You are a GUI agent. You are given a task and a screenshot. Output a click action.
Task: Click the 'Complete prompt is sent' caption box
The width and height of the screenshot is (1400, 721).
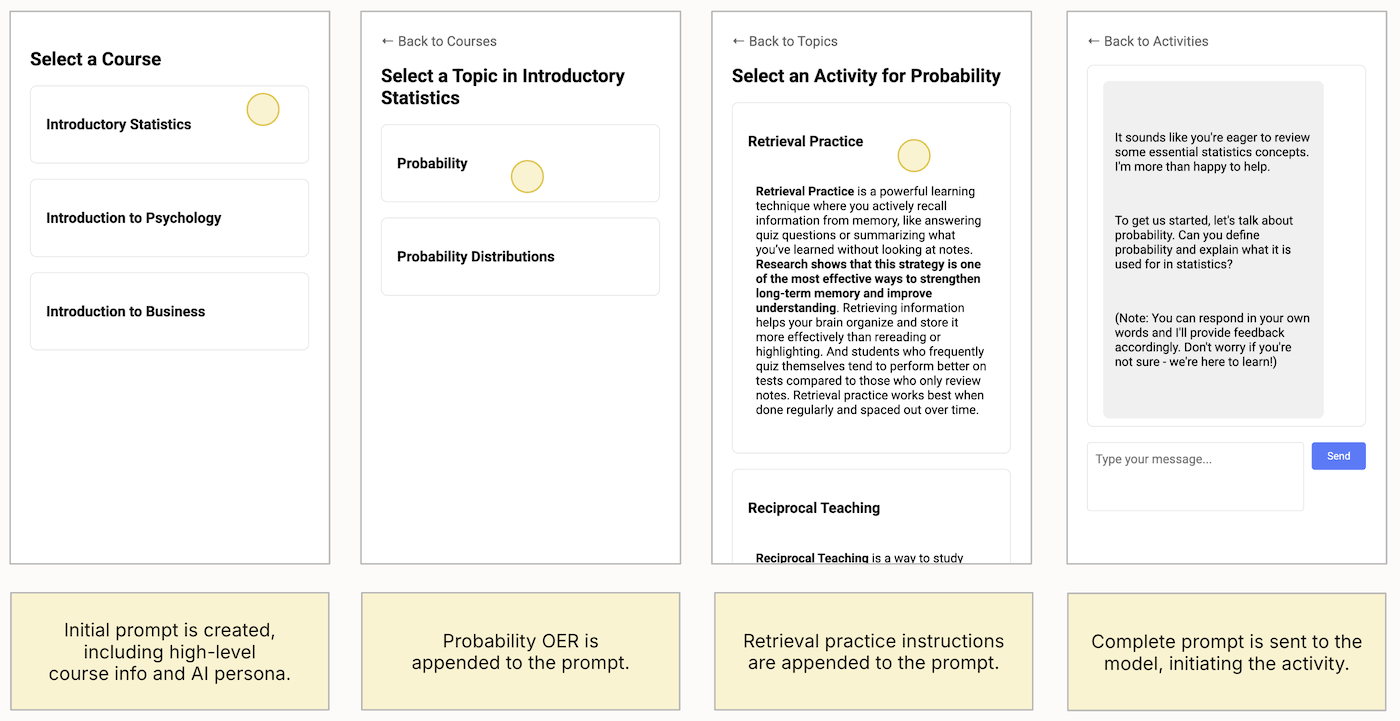pos(1226,652)
